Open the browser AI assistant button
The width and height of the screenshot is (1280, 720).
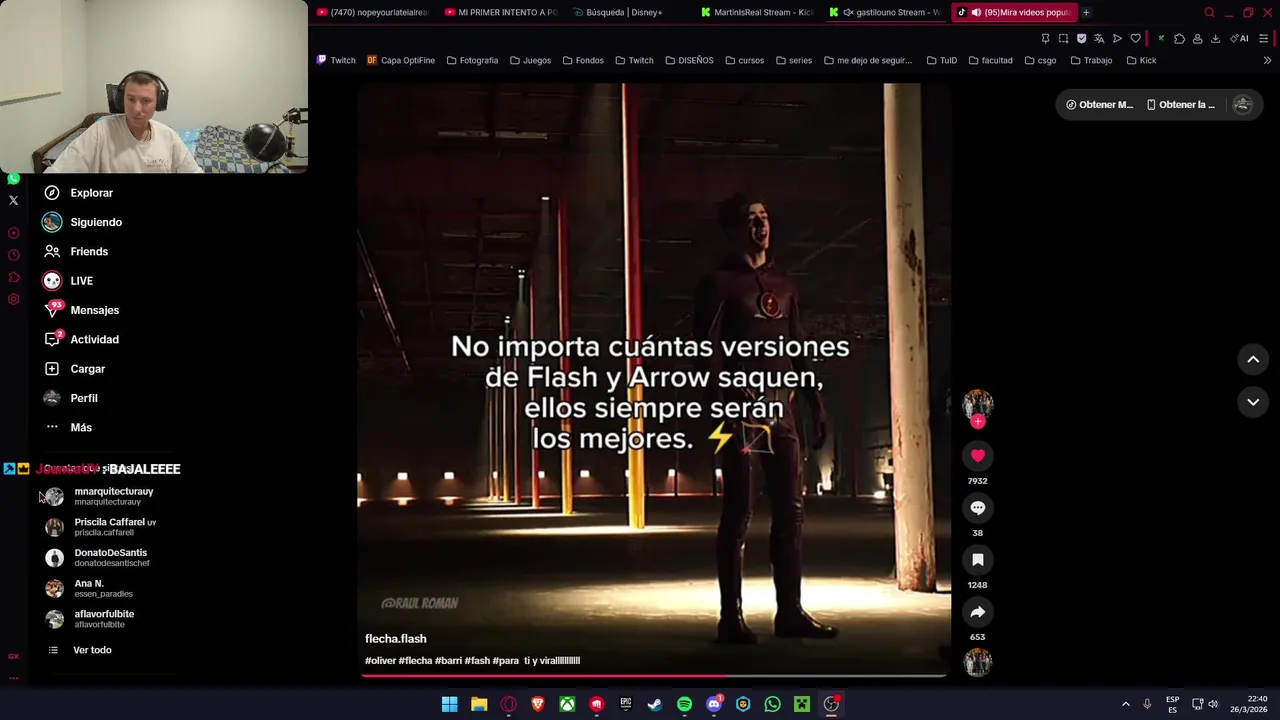1240,38
